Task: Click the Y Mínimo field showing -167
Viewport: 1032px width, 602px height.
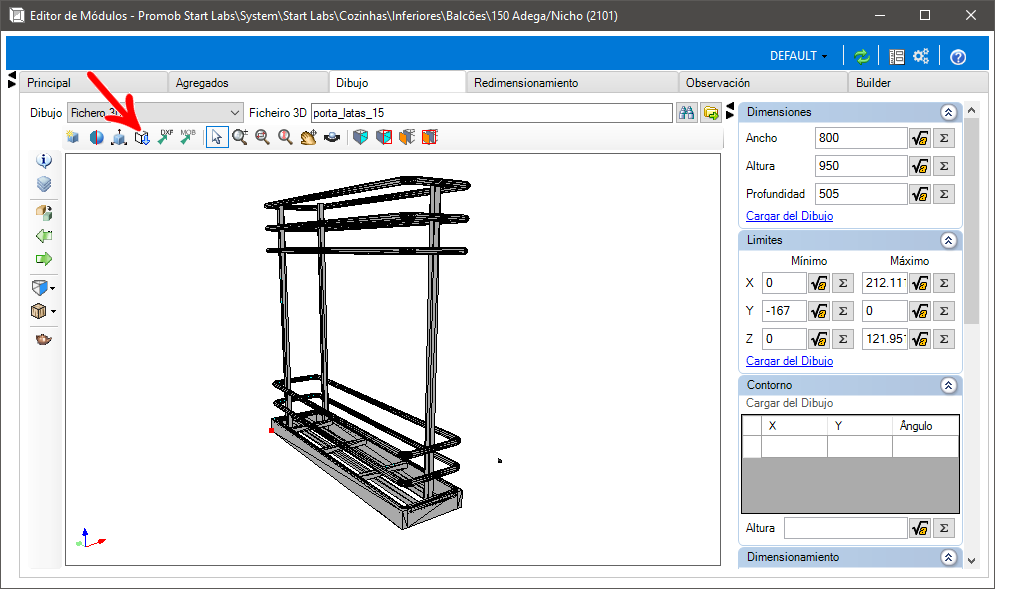Action: [784, 311]
